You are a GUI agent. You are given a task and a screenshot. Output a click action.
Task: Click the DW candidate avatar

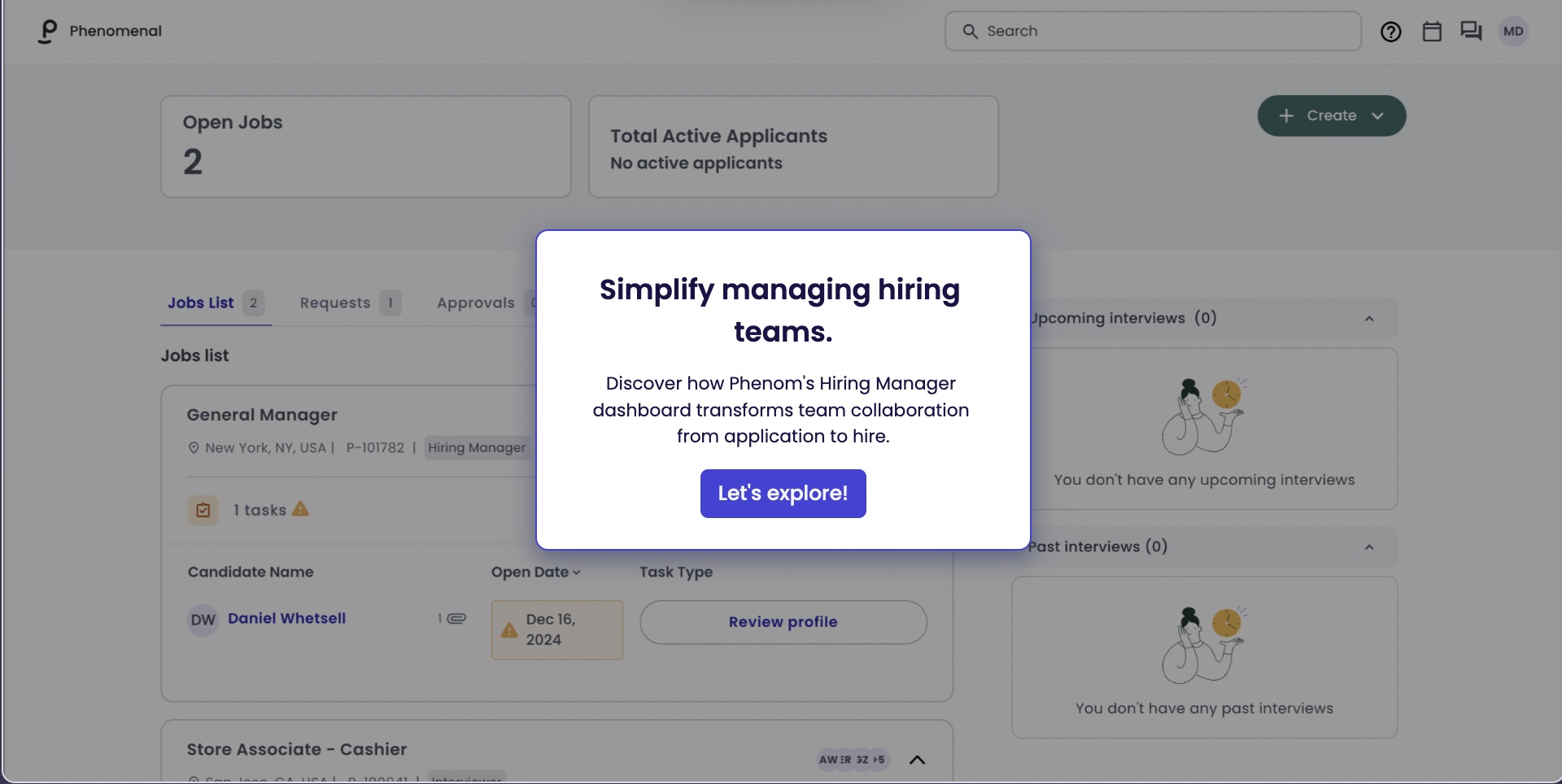coord(203,621)
